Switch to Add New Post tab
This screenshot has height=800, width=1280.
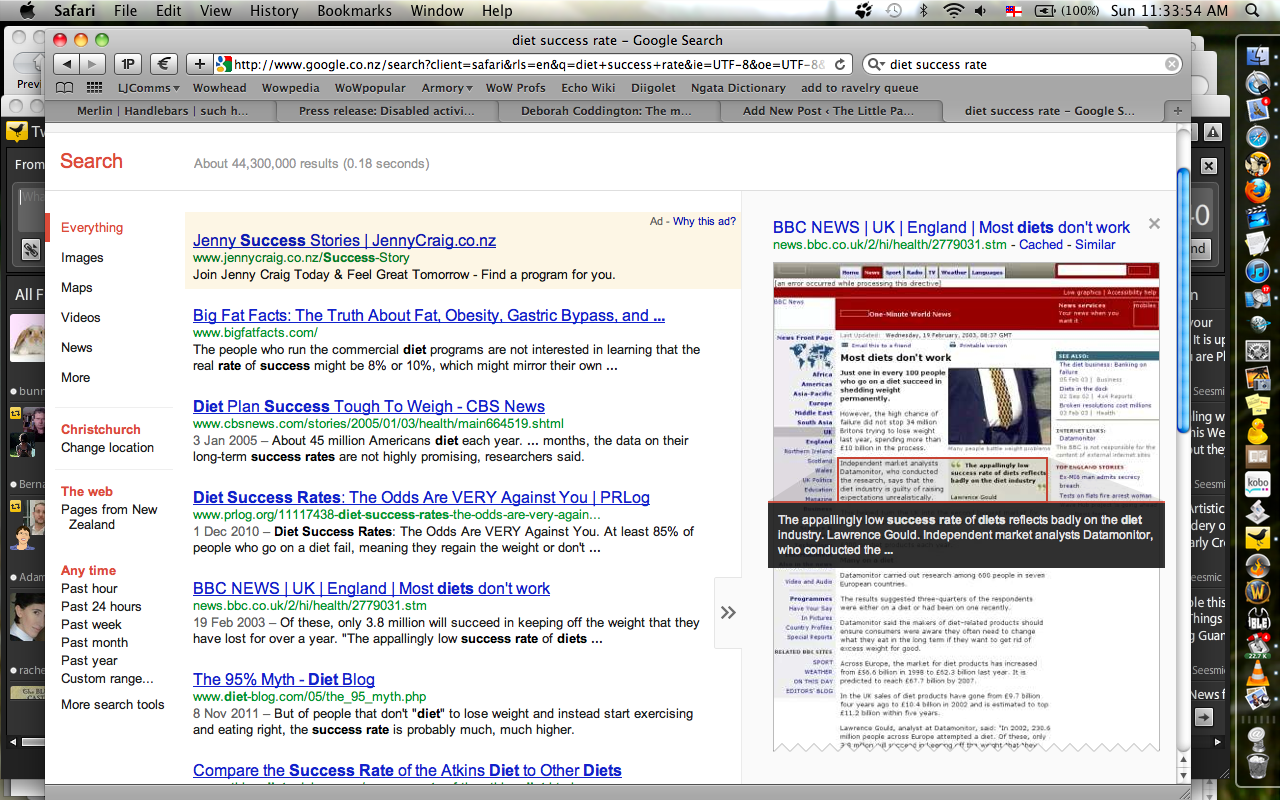click(828, 111)
